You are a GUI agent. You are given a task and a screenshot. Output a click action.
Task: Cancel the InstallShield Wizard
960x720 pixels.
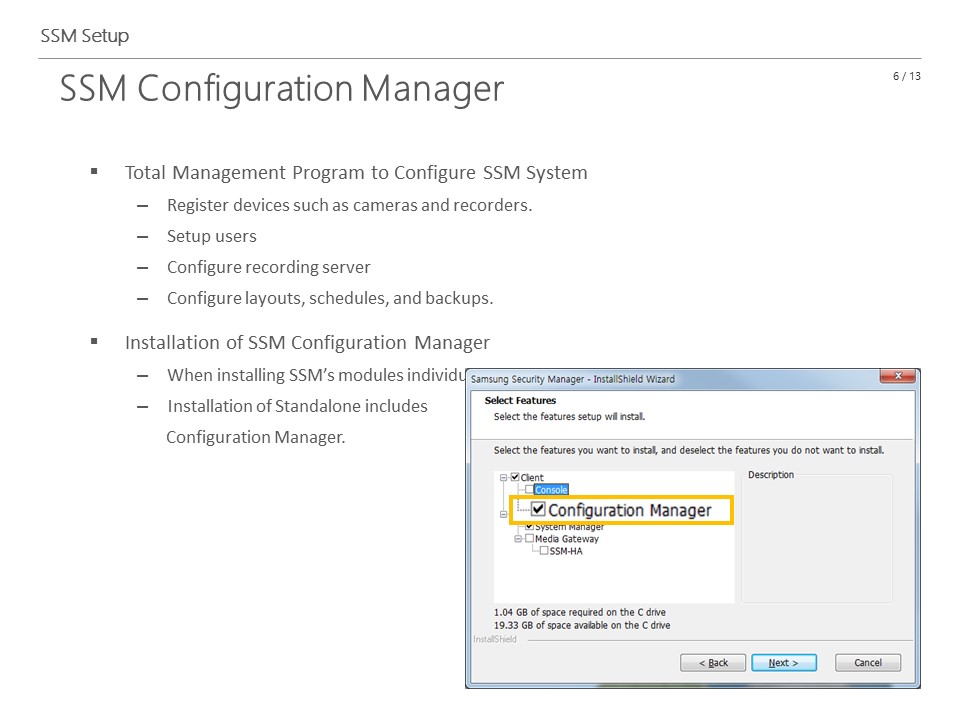pos(868,662)
